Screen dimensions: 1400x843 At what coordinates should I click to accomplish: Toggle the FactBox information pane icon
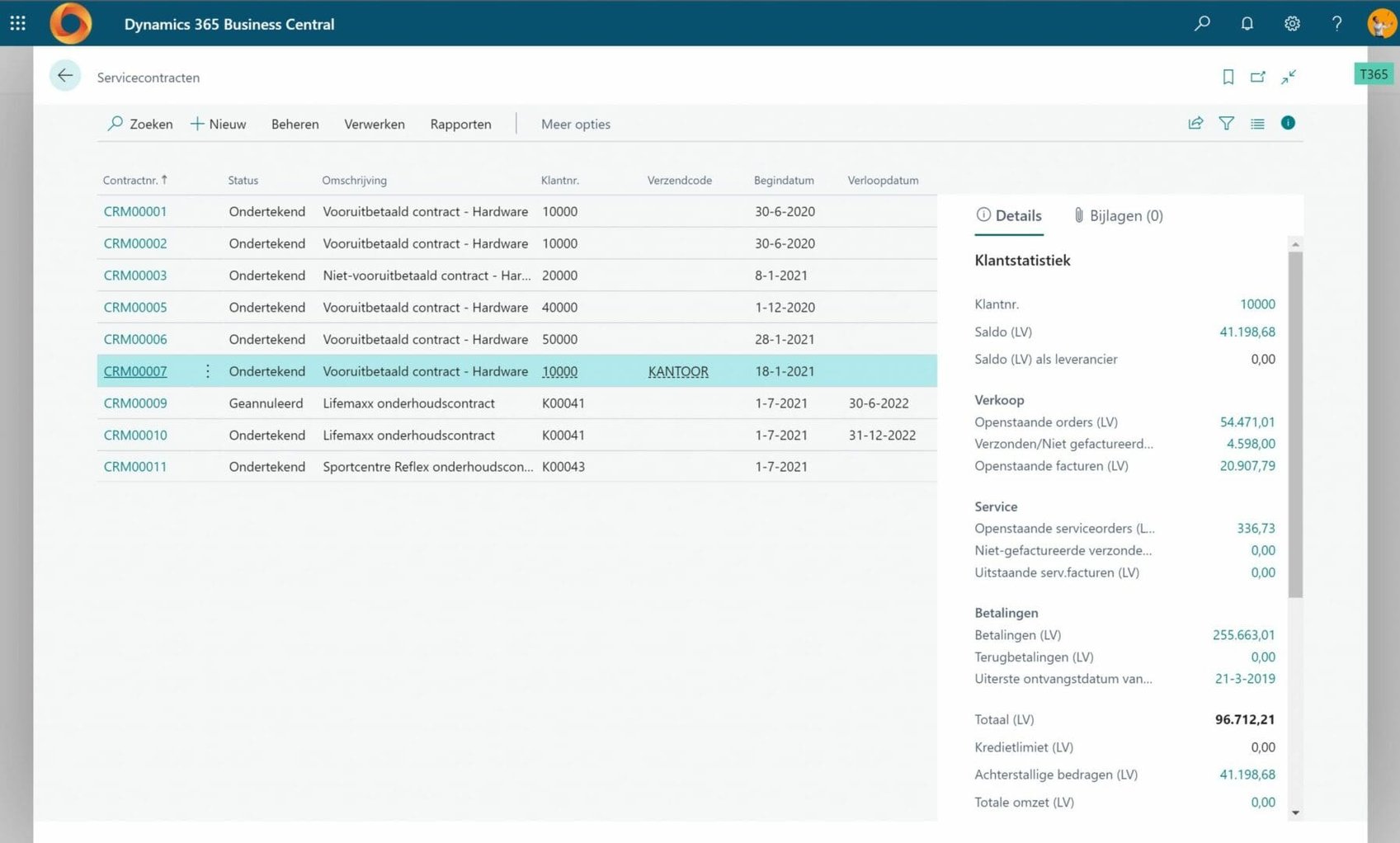click(1288, 123)
